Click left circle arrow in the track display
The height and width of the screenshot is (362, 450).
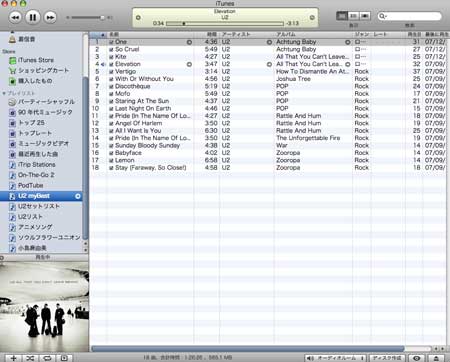(x=138, y=17)
